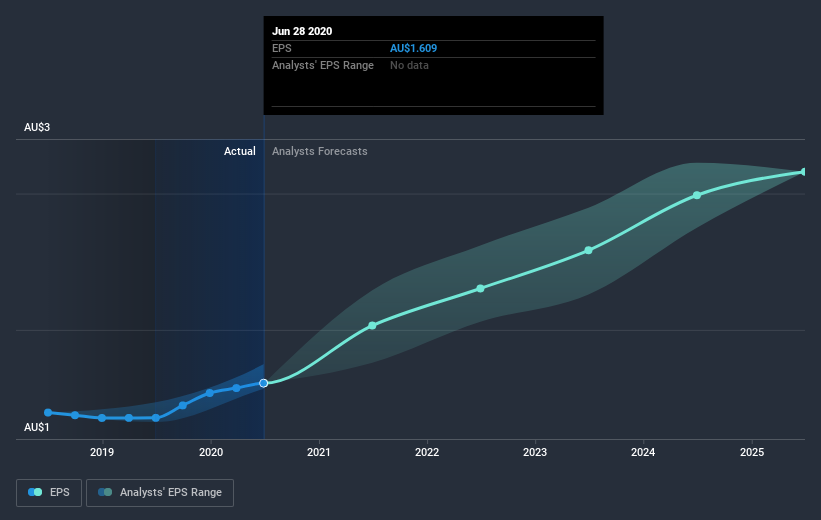The height and width of the screenshot is (520, 821).
Task: Click the AU$1 y-axis label
Action: tap(37, 427)
